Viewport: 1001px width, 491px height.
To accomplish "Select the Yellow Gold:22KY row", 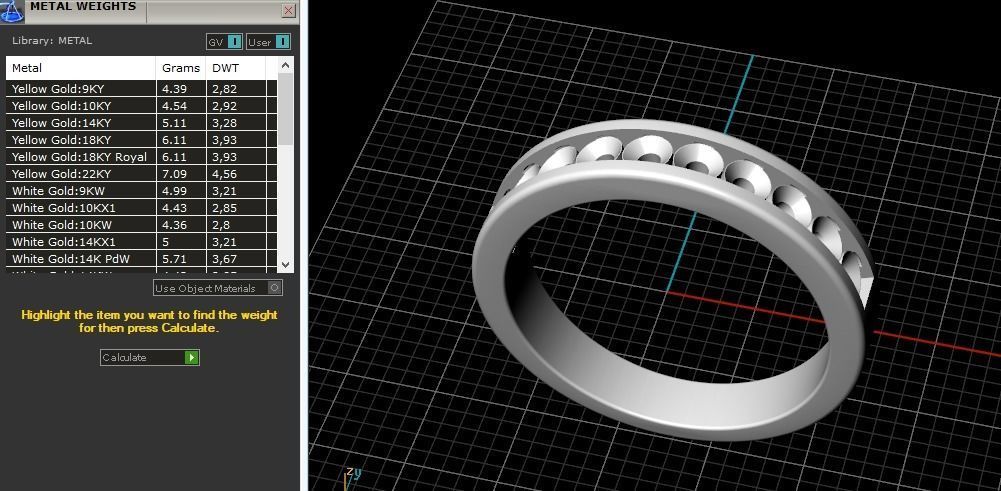I will tap(142, 174).
